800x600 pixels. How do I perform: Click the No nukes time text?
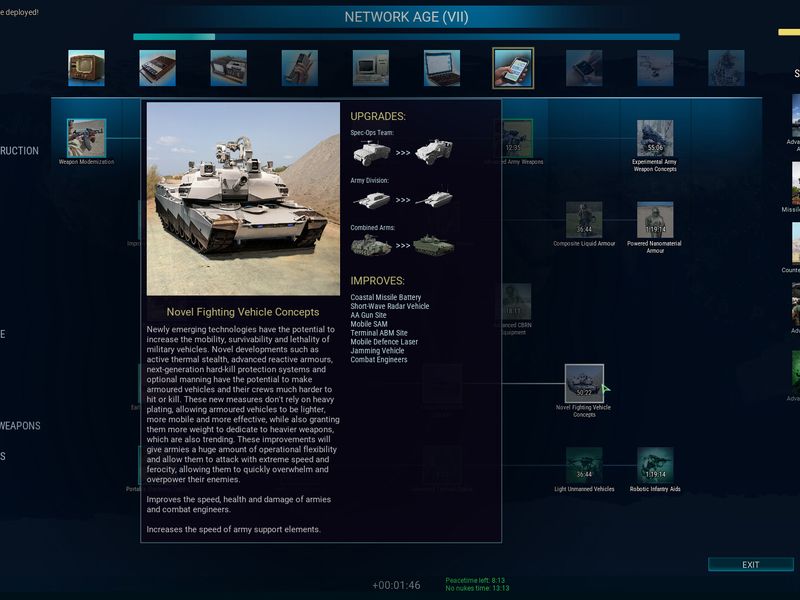[477, 588]
